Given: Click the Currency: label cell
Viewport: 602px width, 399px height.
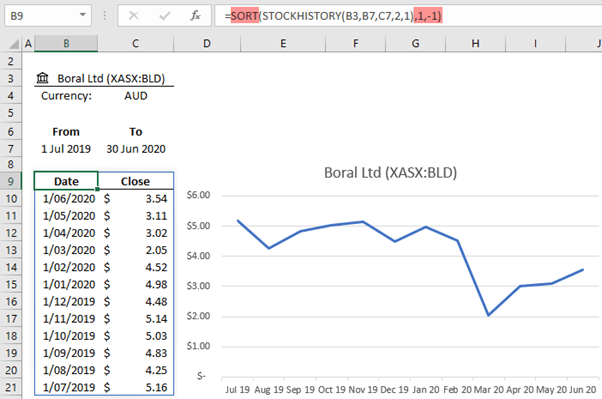Looking at the screenshot, I should (66, 96).
